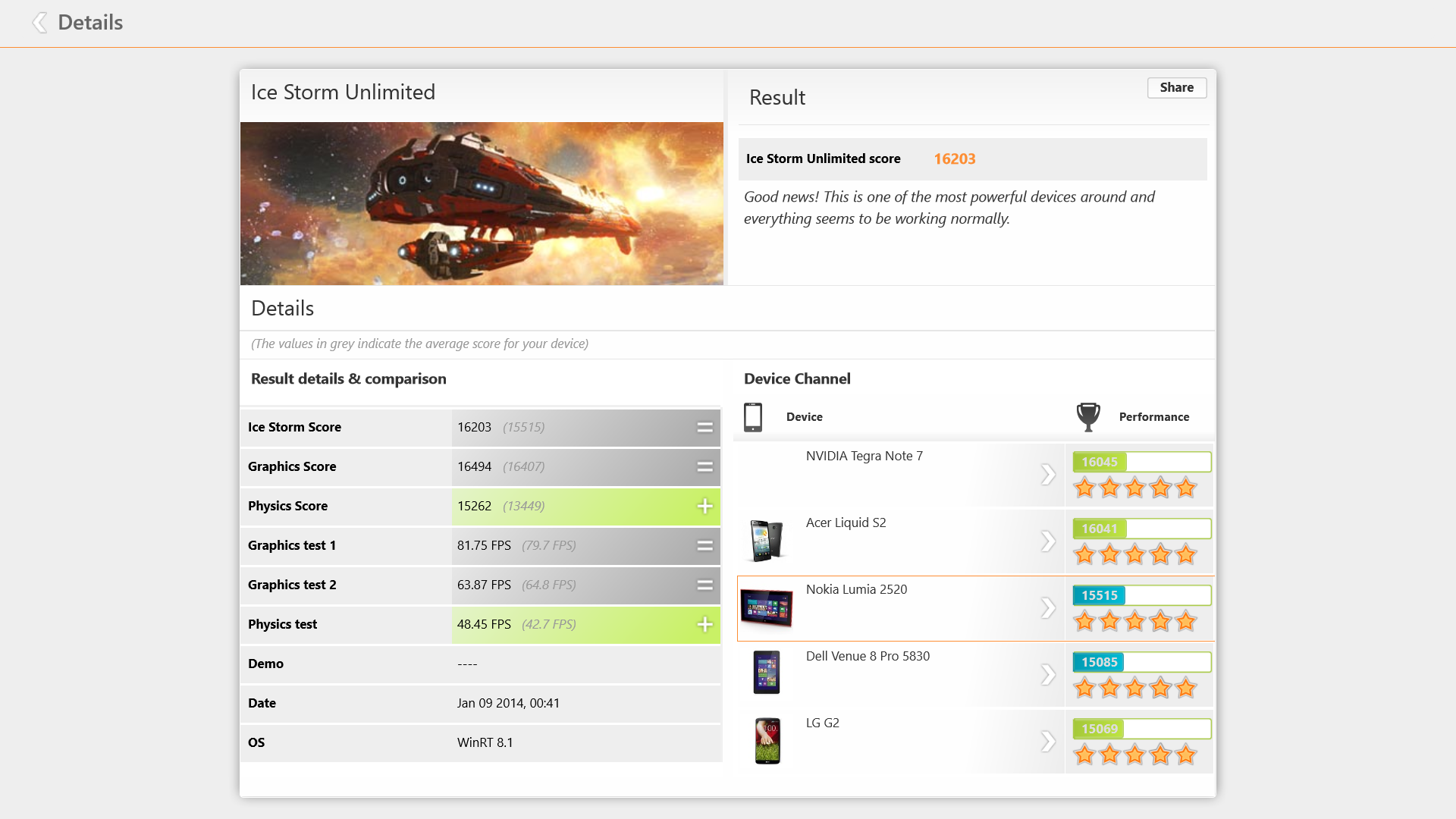
Task: Go back using the Details back arrow
Action: pos(40,23)
